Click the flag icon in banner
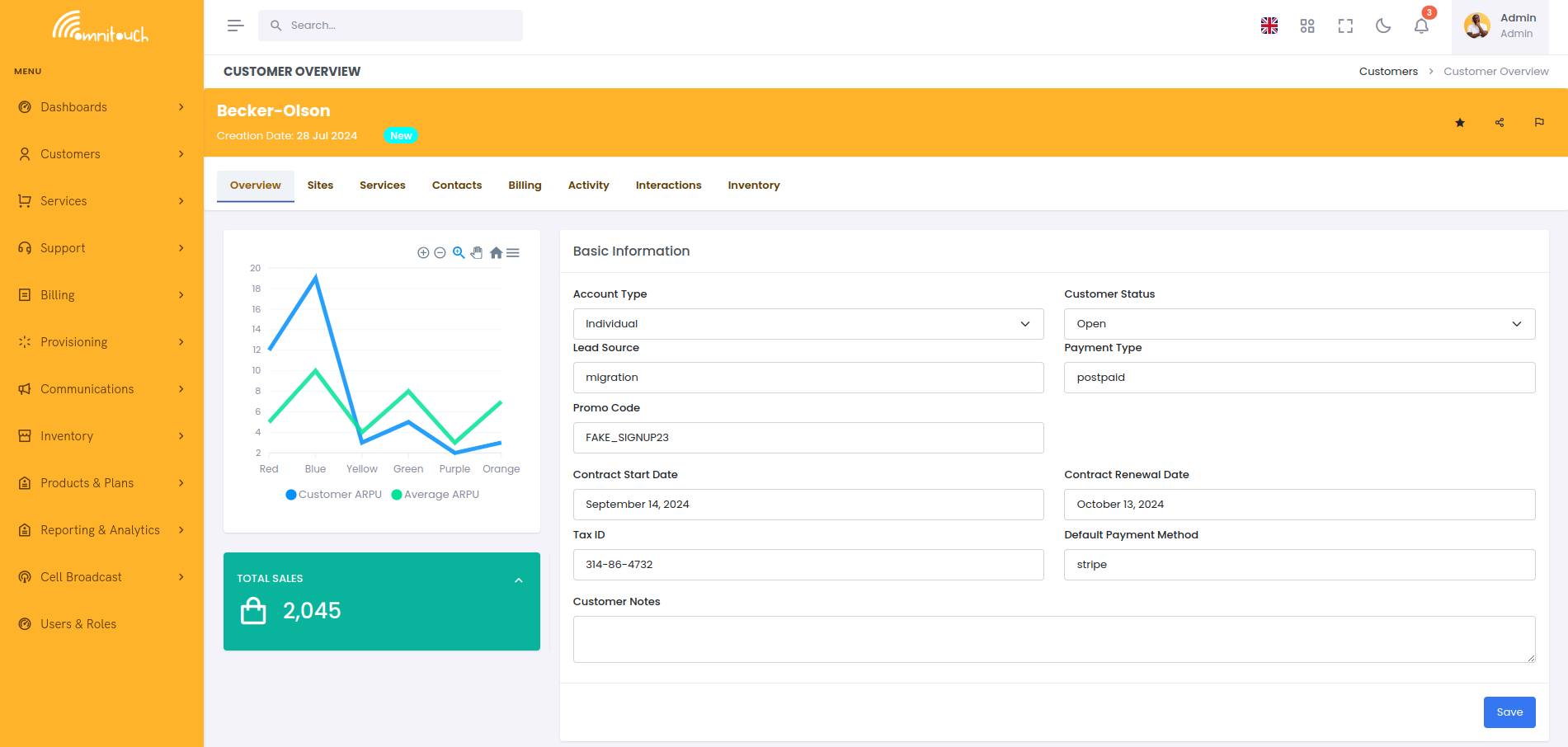The height and width of the screenshot is (747, 1568). [x=1538, y=123]
